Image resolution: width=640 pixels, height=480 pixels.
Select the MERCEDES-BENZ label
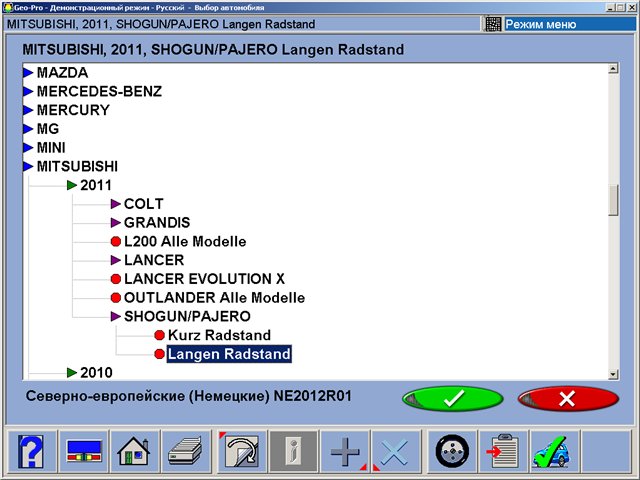point(99,91)
